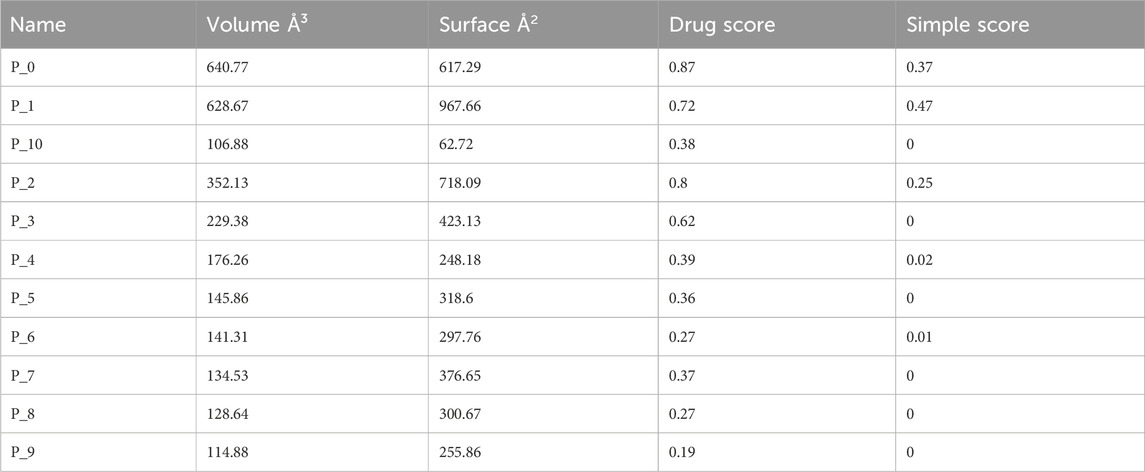Click surface value 967.66 for P_1
Screen dimensions: 1145x472
click(x=460, y=106)
